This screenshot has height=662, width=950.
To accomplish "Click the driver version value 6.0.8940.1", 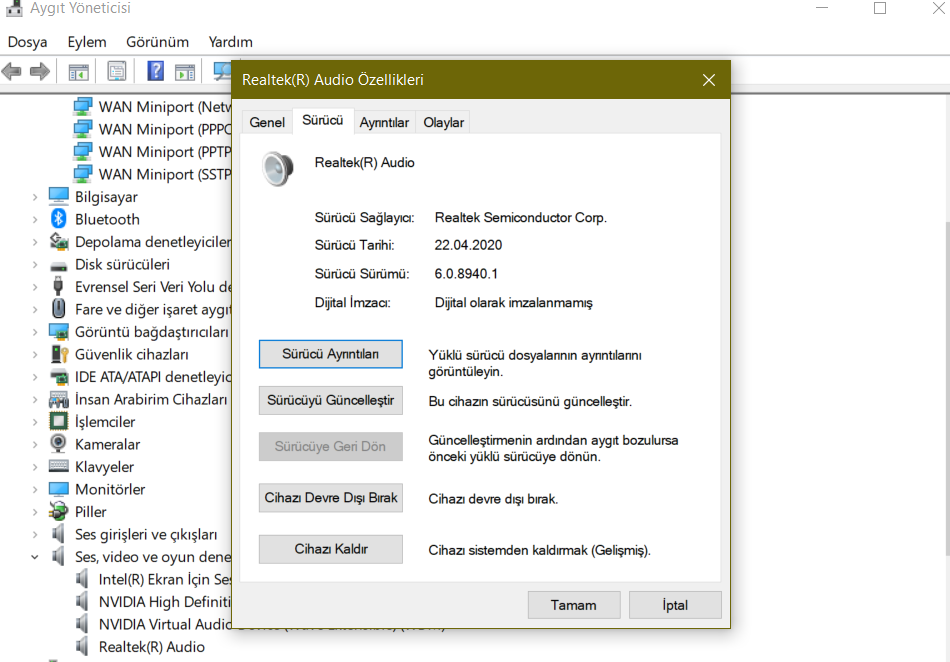I will (x=466, y=274).
